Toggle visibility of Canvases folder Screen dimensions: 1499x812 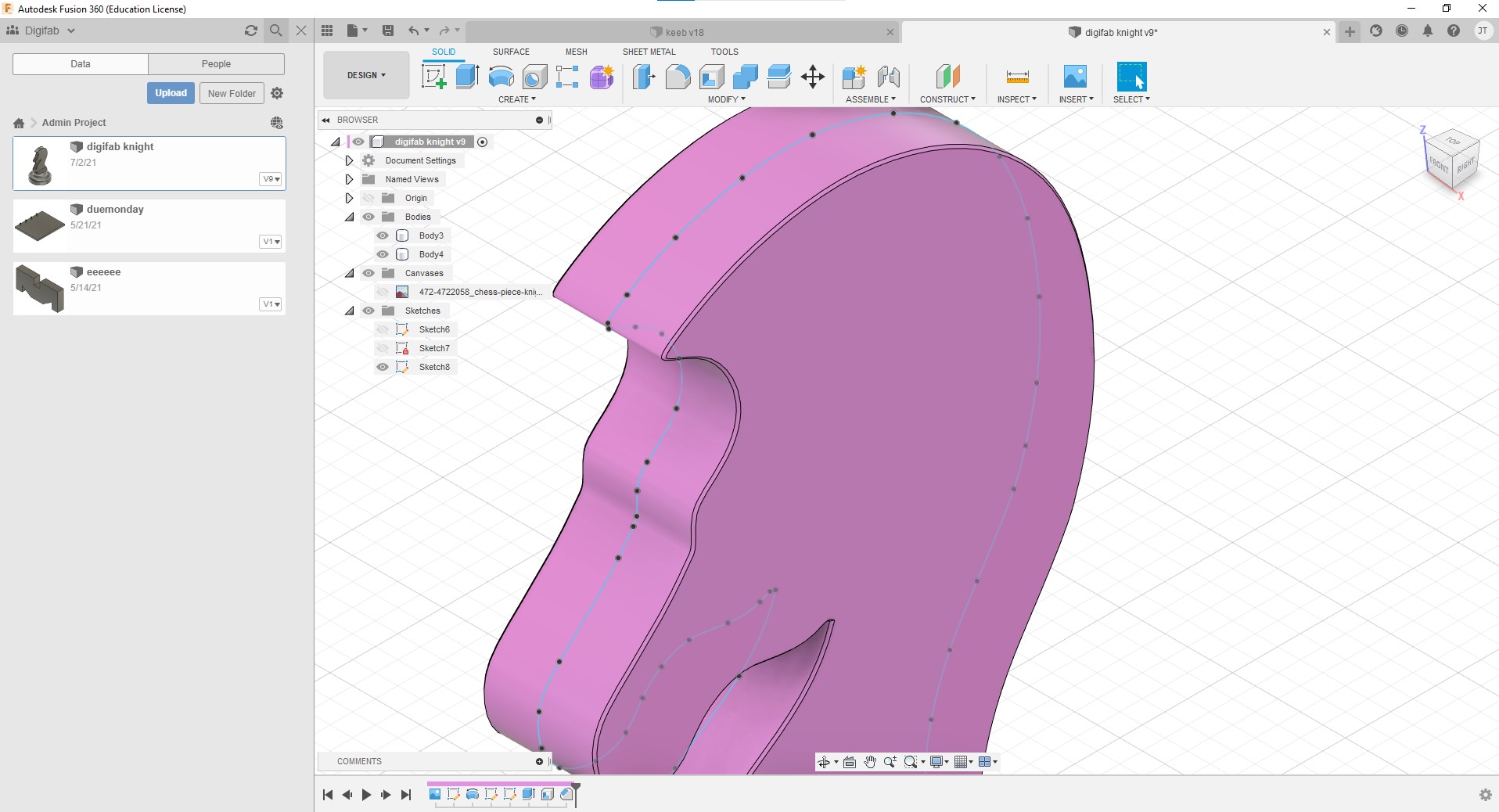point(368,273)
